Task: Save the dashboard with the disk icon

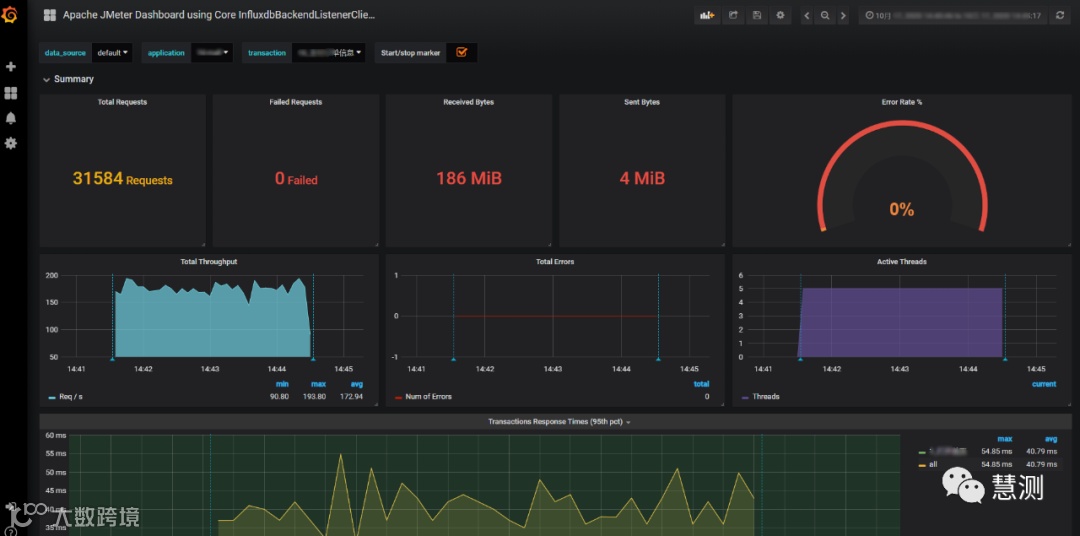Action: coord(757,15)
